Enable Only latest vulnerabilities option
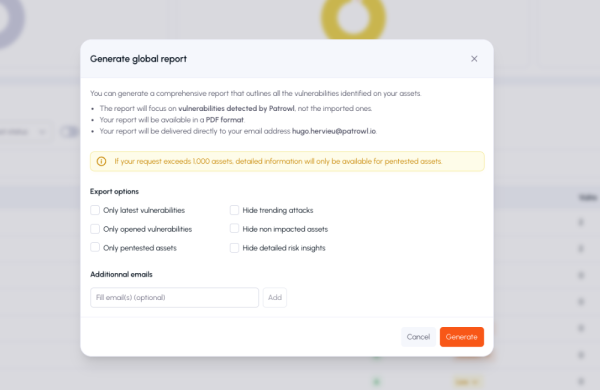The height and width of the screenshot is (390, 600). click(95, 210)
